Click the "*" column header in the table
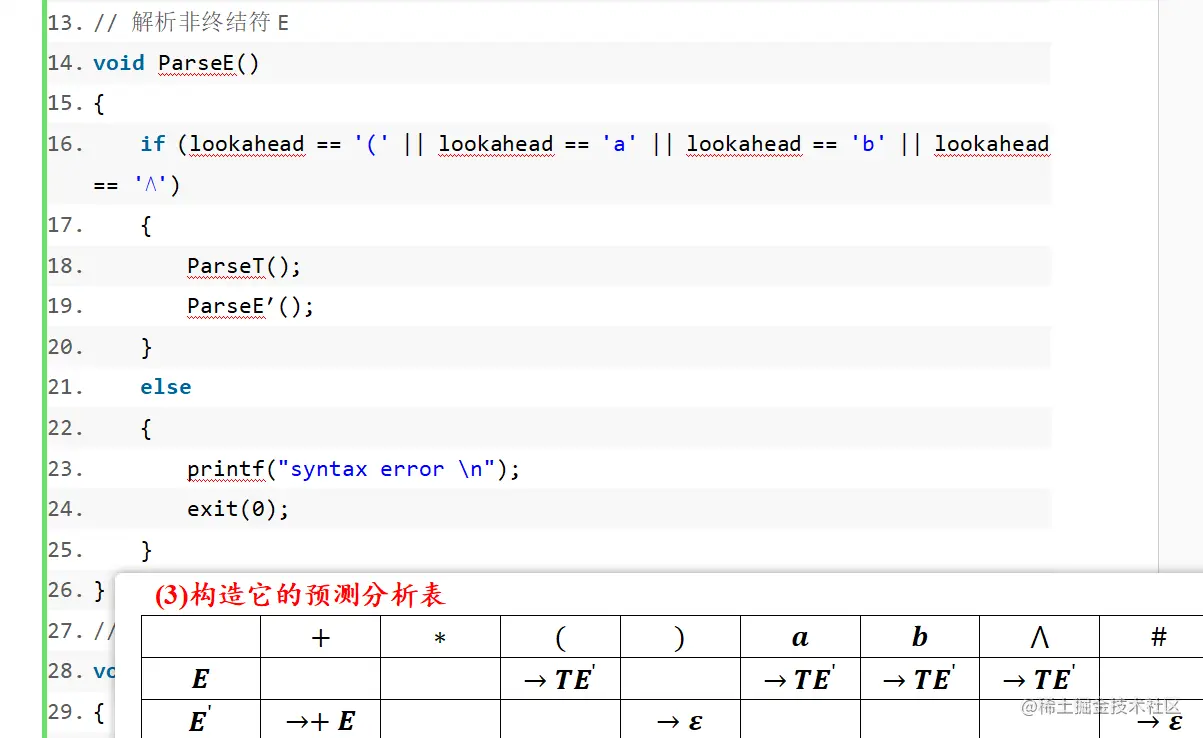The image size is (1203, 738). (440, 637)
